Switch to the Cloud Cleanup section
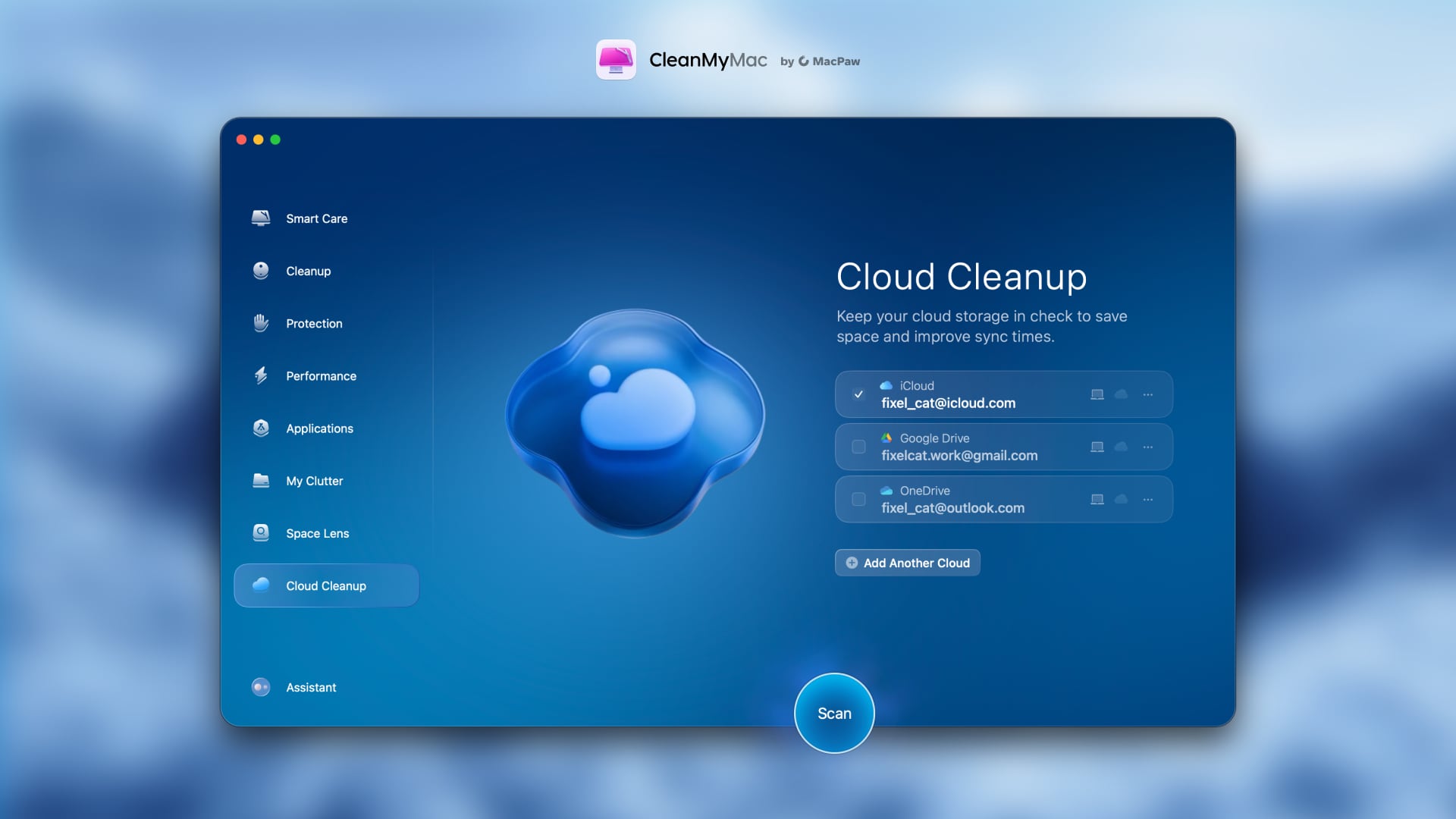The height and width of the screenshot is (819, 1456). click(x=326, y=585)
